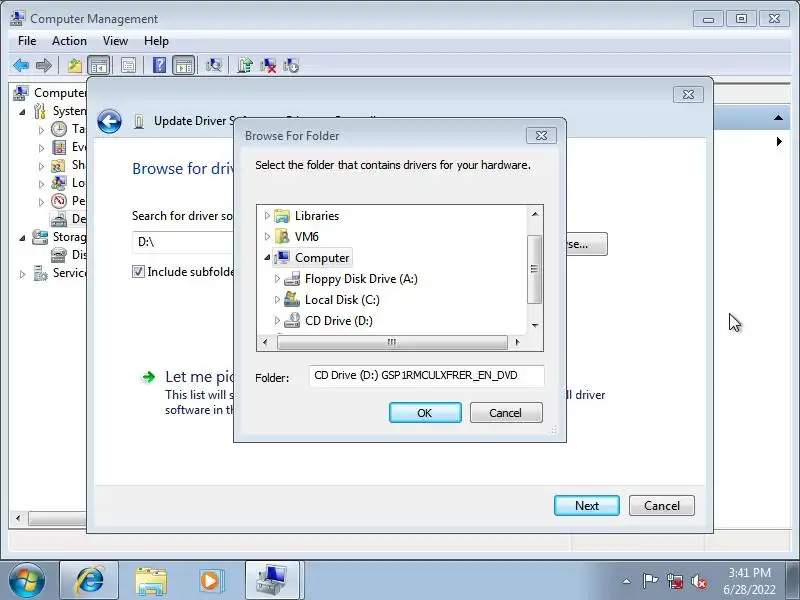The height and width of the screenshot is (600, 800).
Task: Collapse the Computer node in folder tree
Action: pyautogui.click(x=267, y=258)
